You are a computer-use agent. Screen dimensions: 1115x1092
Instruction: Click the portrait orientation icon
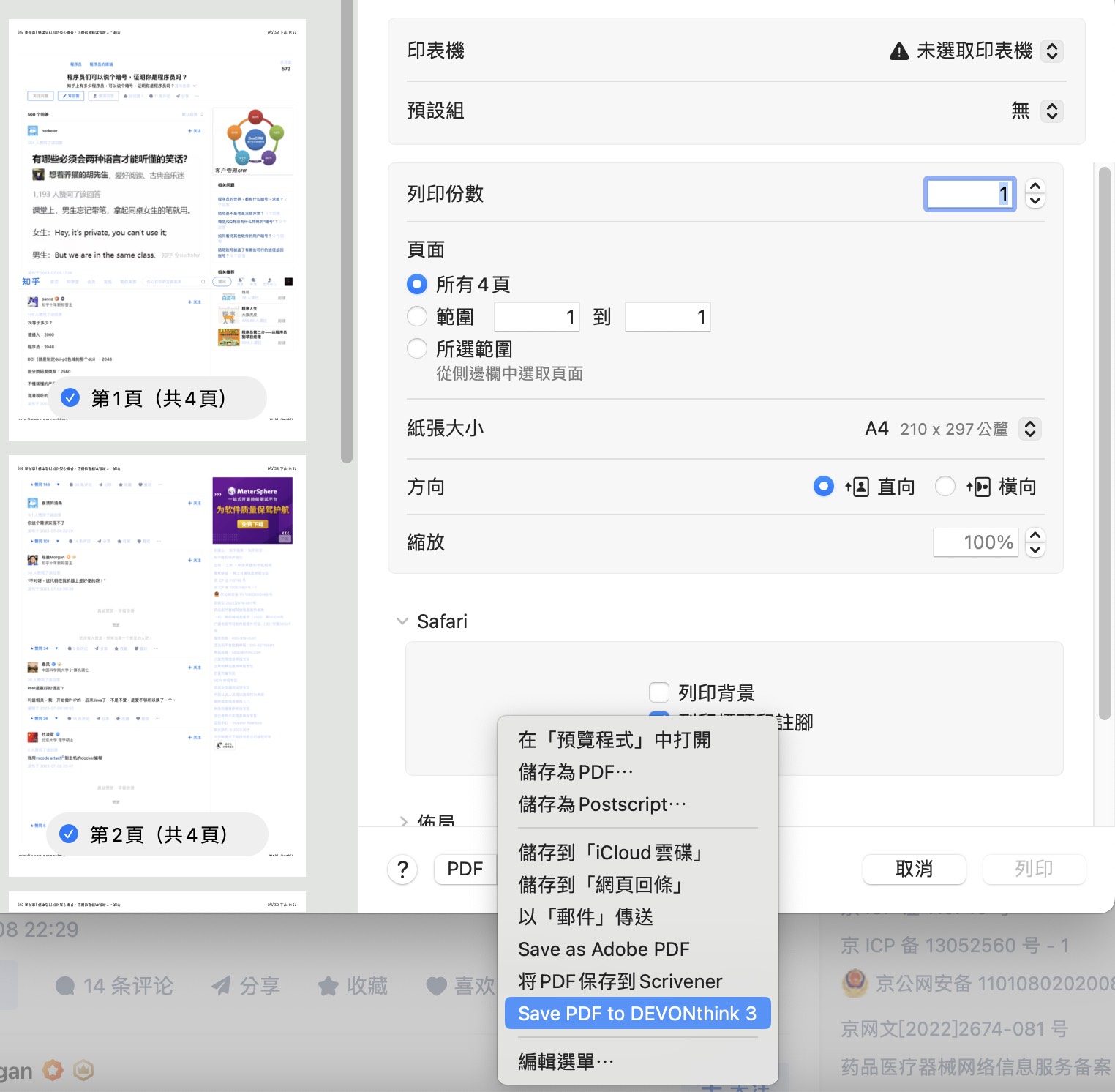tap(857, 487)
